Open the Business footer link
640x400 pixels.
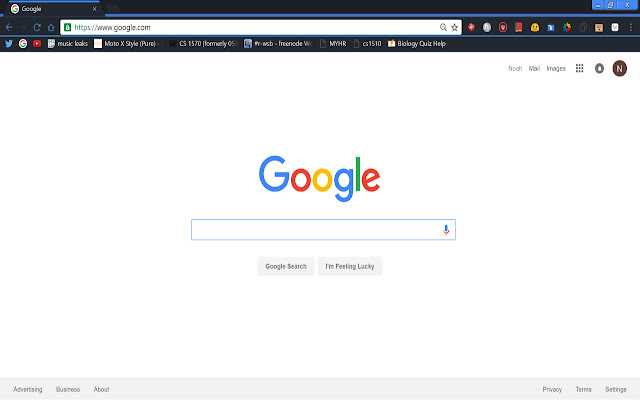click(x=68, y=389)
